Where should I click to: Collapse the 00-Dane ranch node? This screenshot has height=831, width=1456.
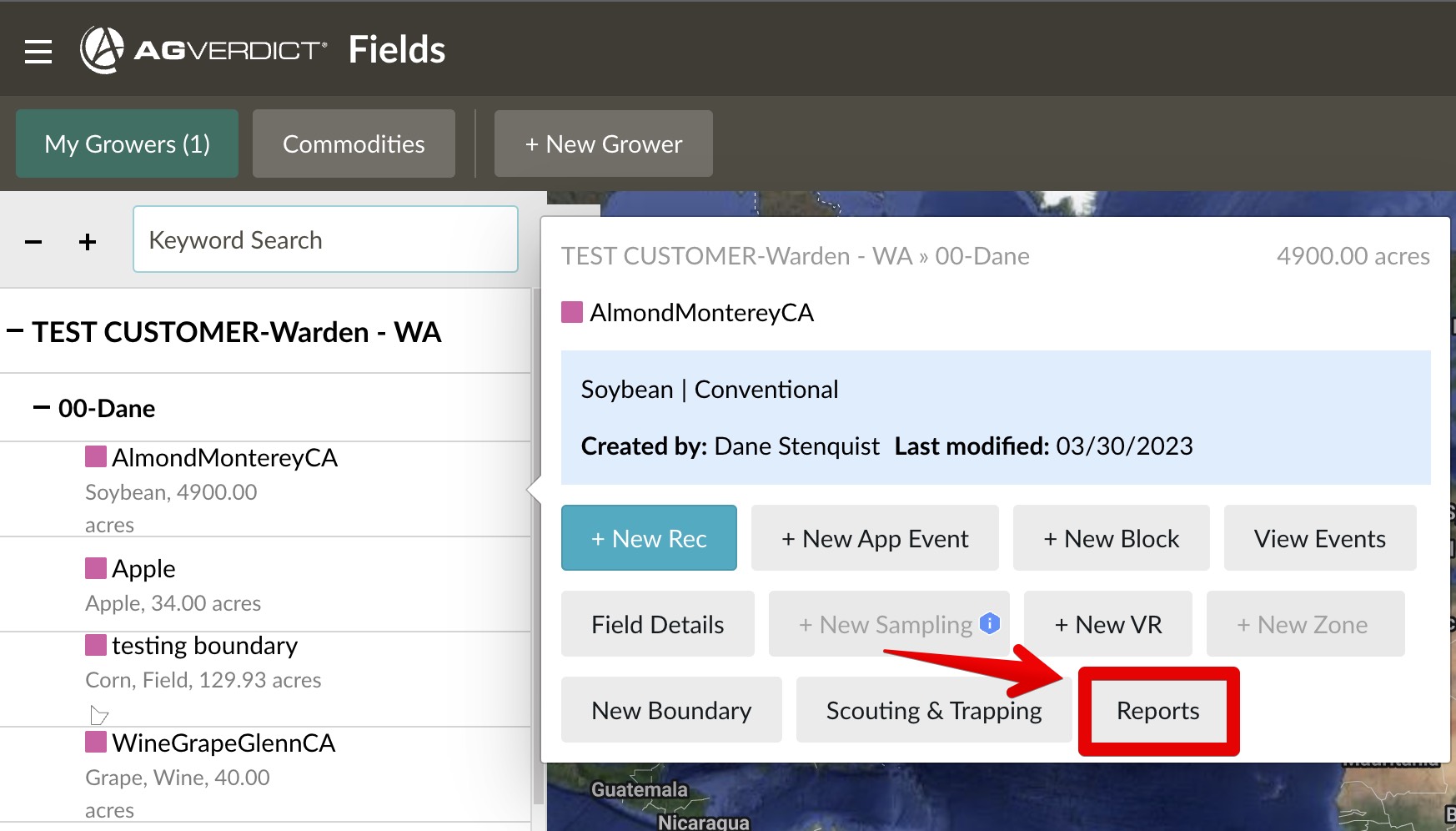pyautogui.click(x=42, y=408)
